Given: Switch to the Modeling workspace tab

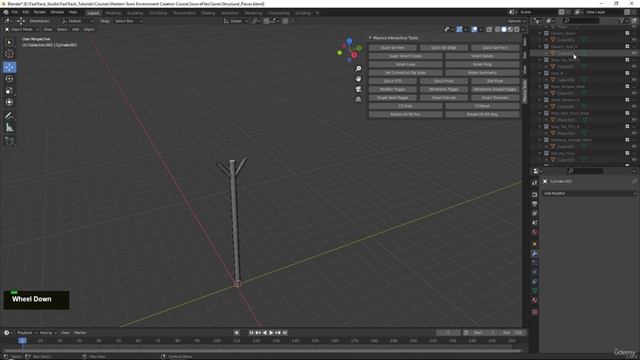Looking at the screenshot, I should point(113,13).
